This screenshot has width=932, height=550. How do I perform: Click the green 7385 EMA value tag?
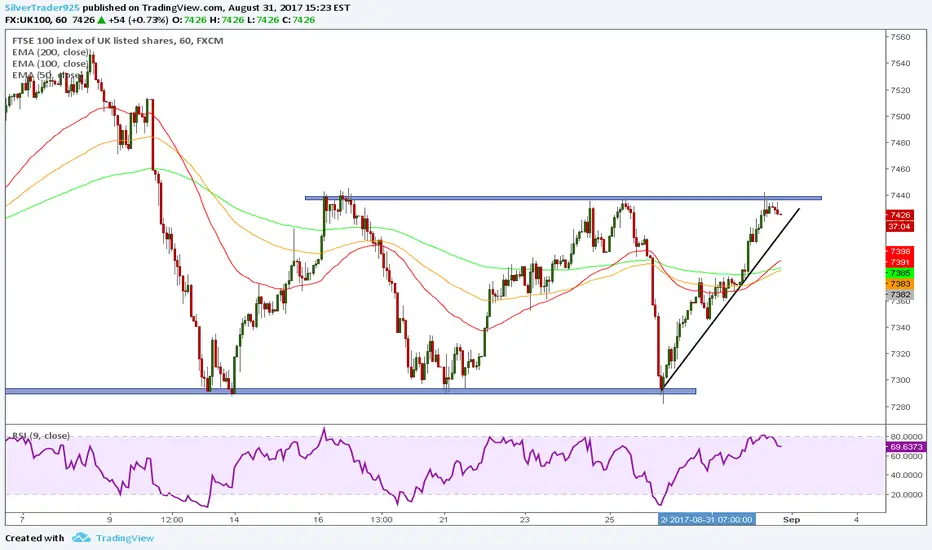pyautogui.click(x=900, y=273)
